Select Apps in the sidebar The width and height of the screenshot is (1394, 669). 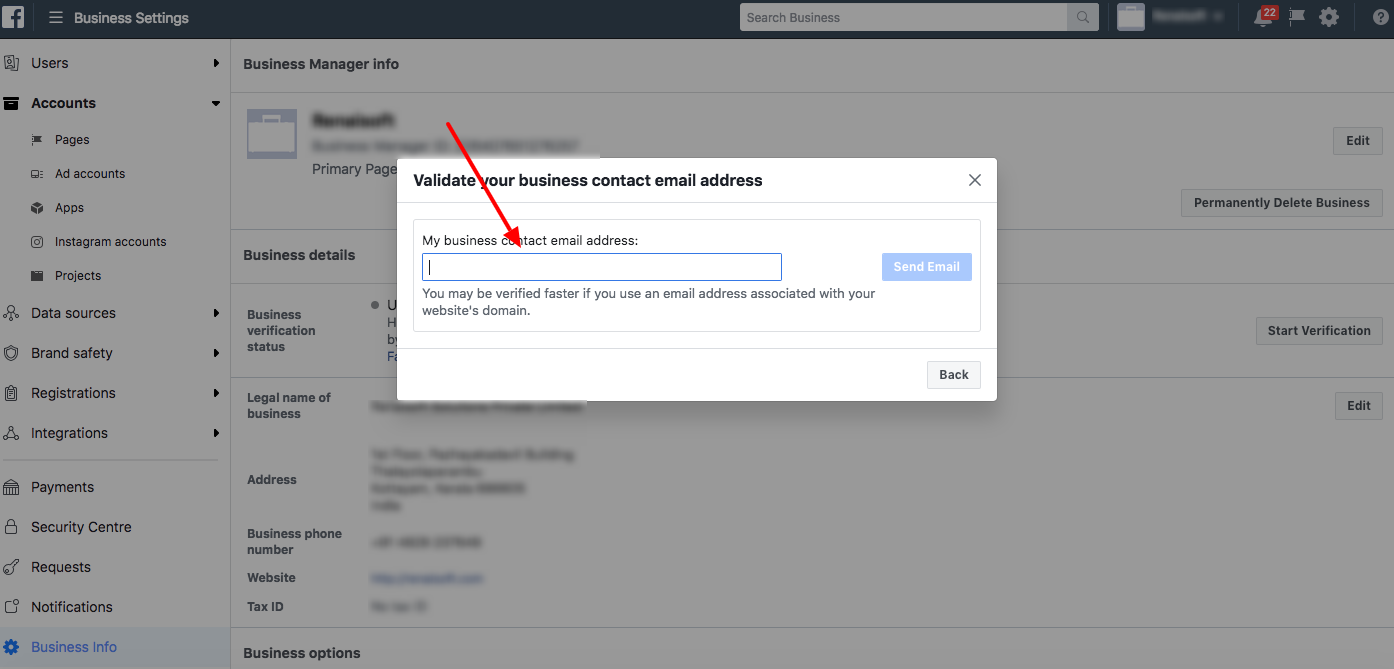click(69, 208)
